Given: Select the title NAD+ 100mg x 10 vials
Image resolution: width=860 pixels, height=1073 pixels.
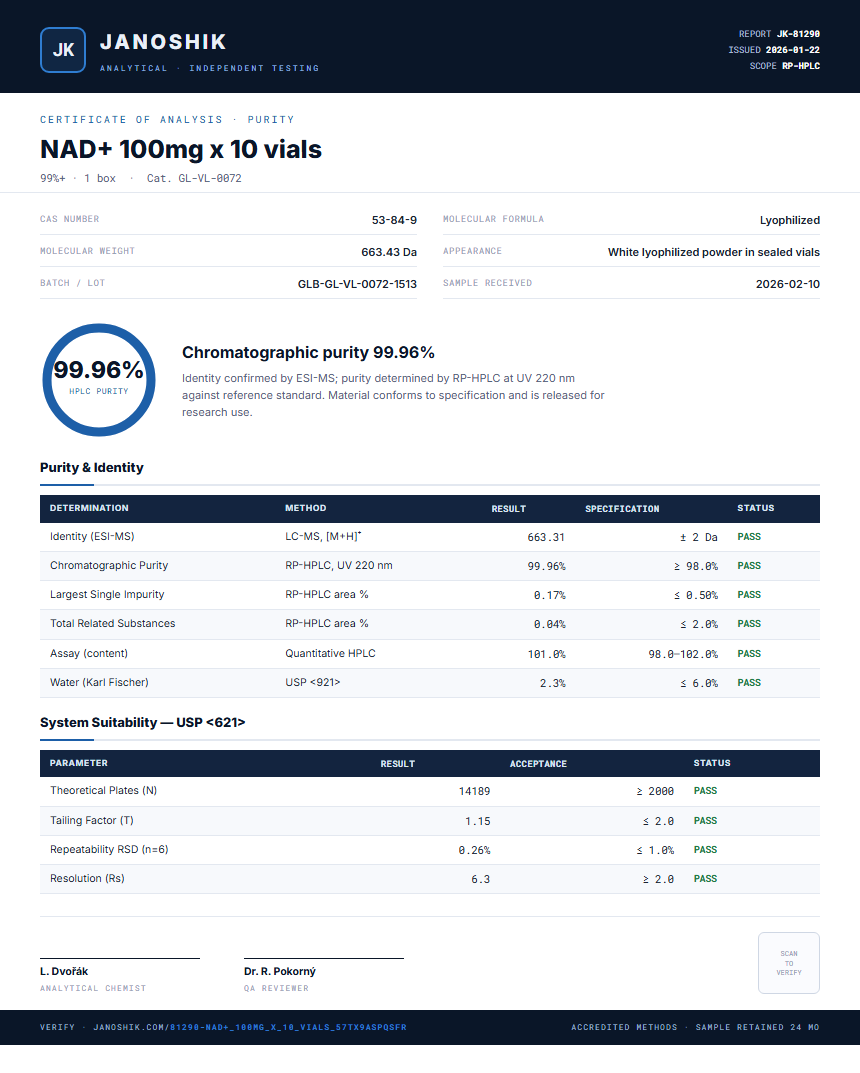Looking at the screenshot, I should click(181, 149).
